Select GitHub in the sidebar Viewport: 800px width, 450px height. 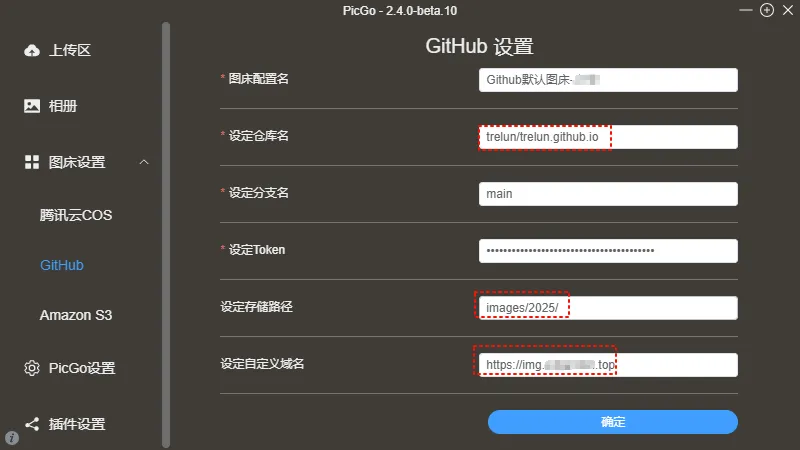click(x=62, y=265)
